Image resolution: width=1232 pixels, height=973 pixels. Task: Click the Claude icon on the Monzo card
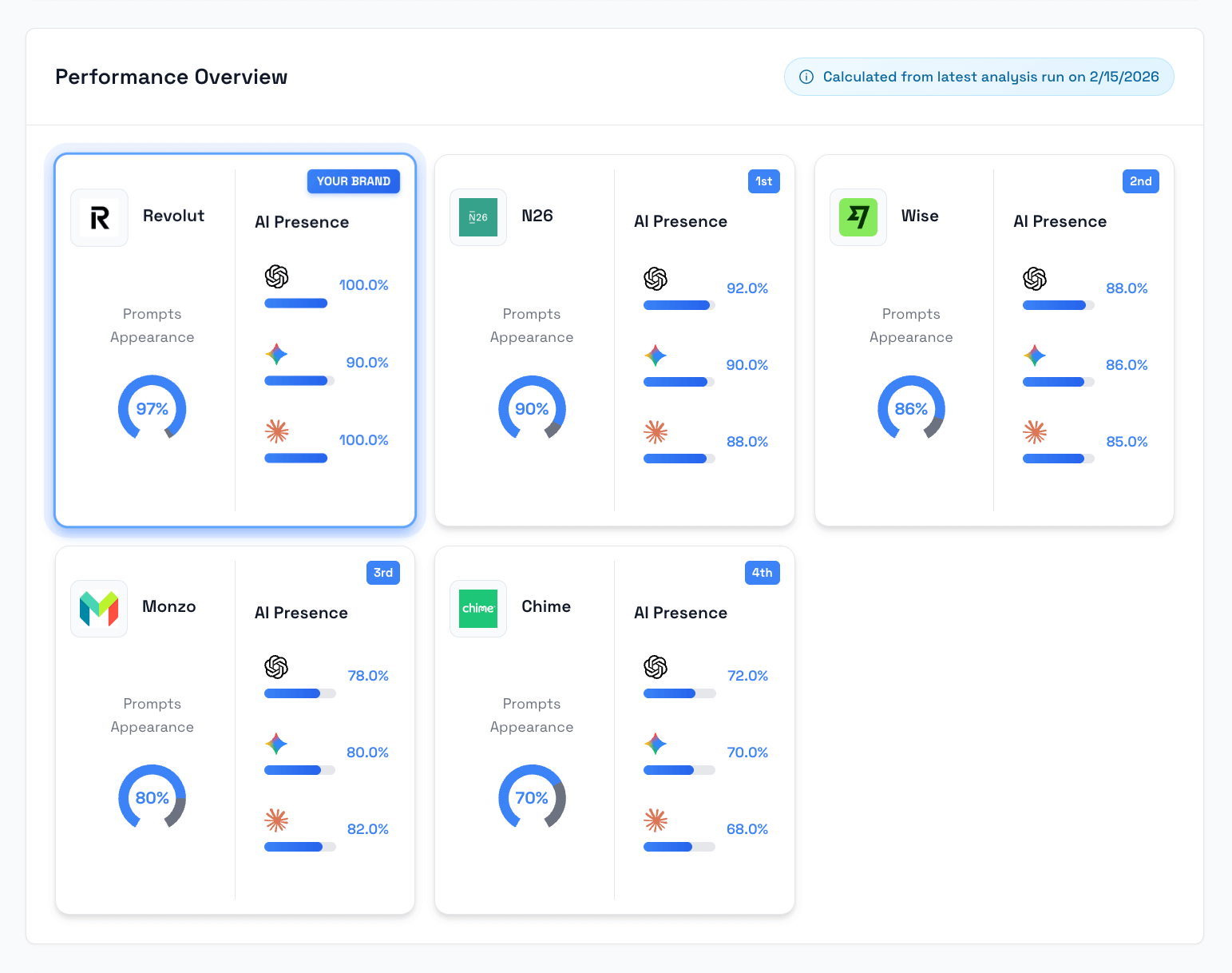click(x=276, y=820)
